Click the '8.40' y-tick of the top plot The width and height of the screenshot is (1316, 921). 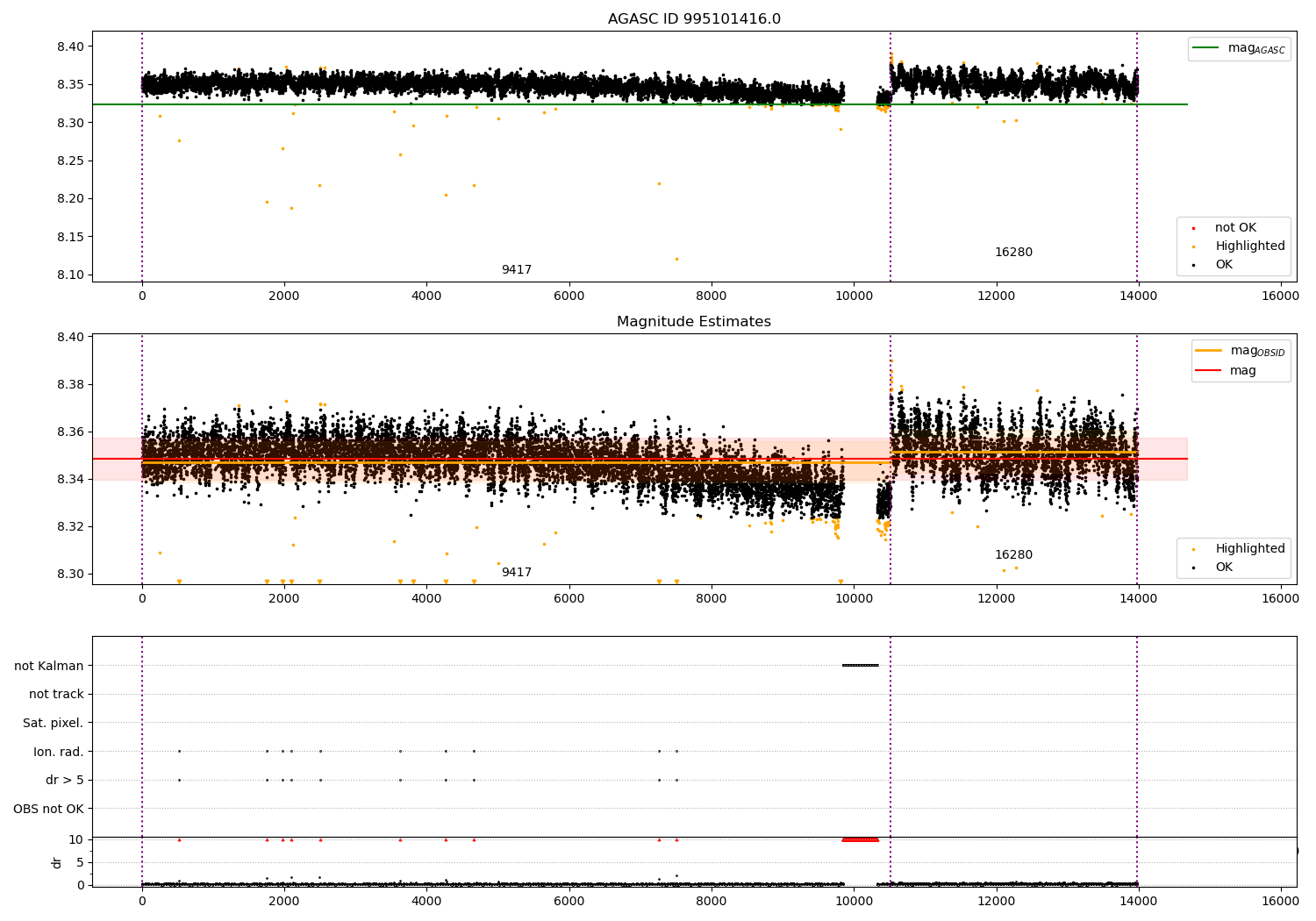[69, 46]
